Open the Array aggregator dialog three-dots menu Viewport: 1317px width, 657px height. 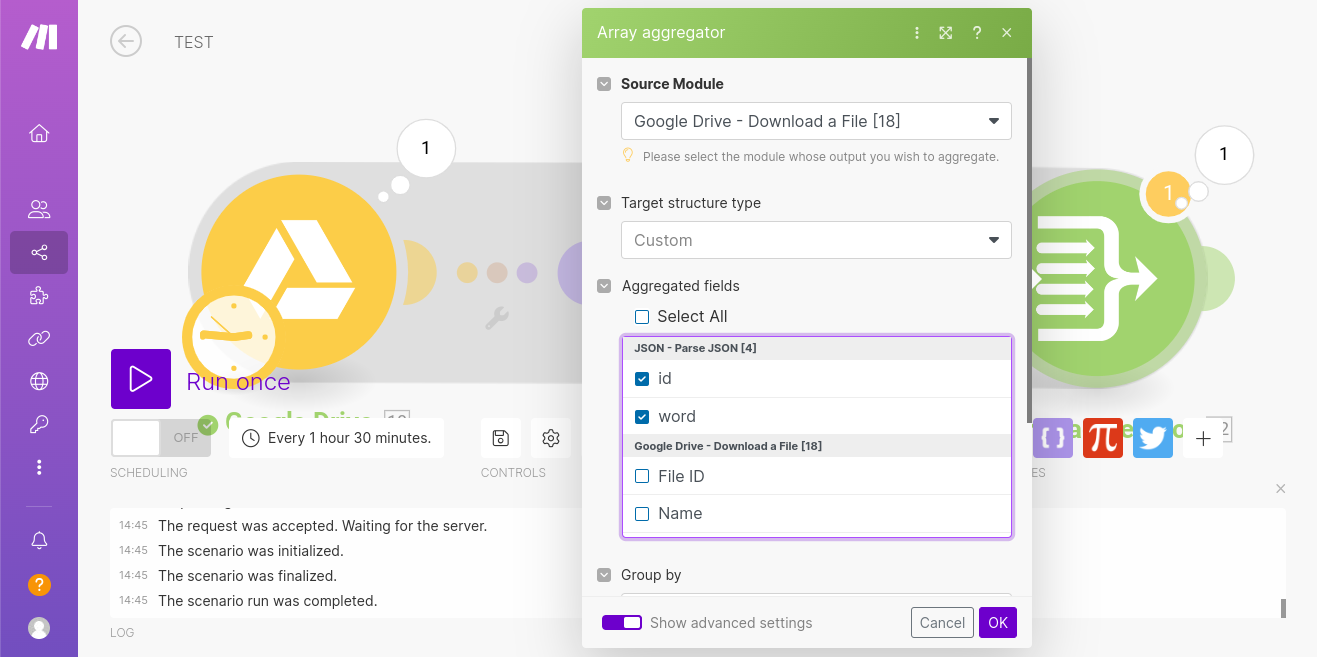tap(917, 33)
